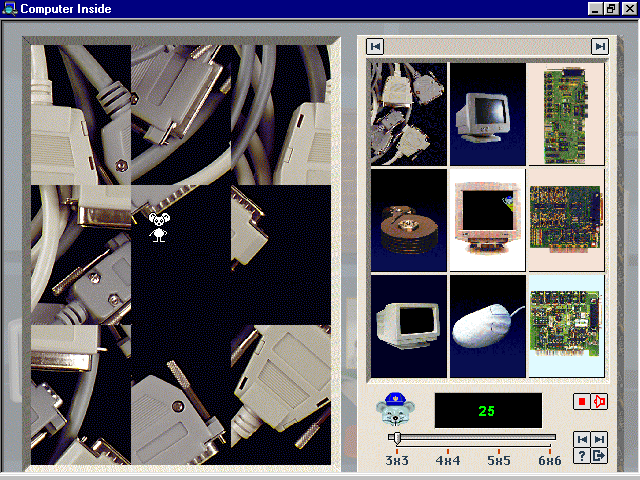The width and height of the screenshot is (640, 480).
Task: Pick the beige CRT monitor on white thumbnail
Action: tap(488, 219)
